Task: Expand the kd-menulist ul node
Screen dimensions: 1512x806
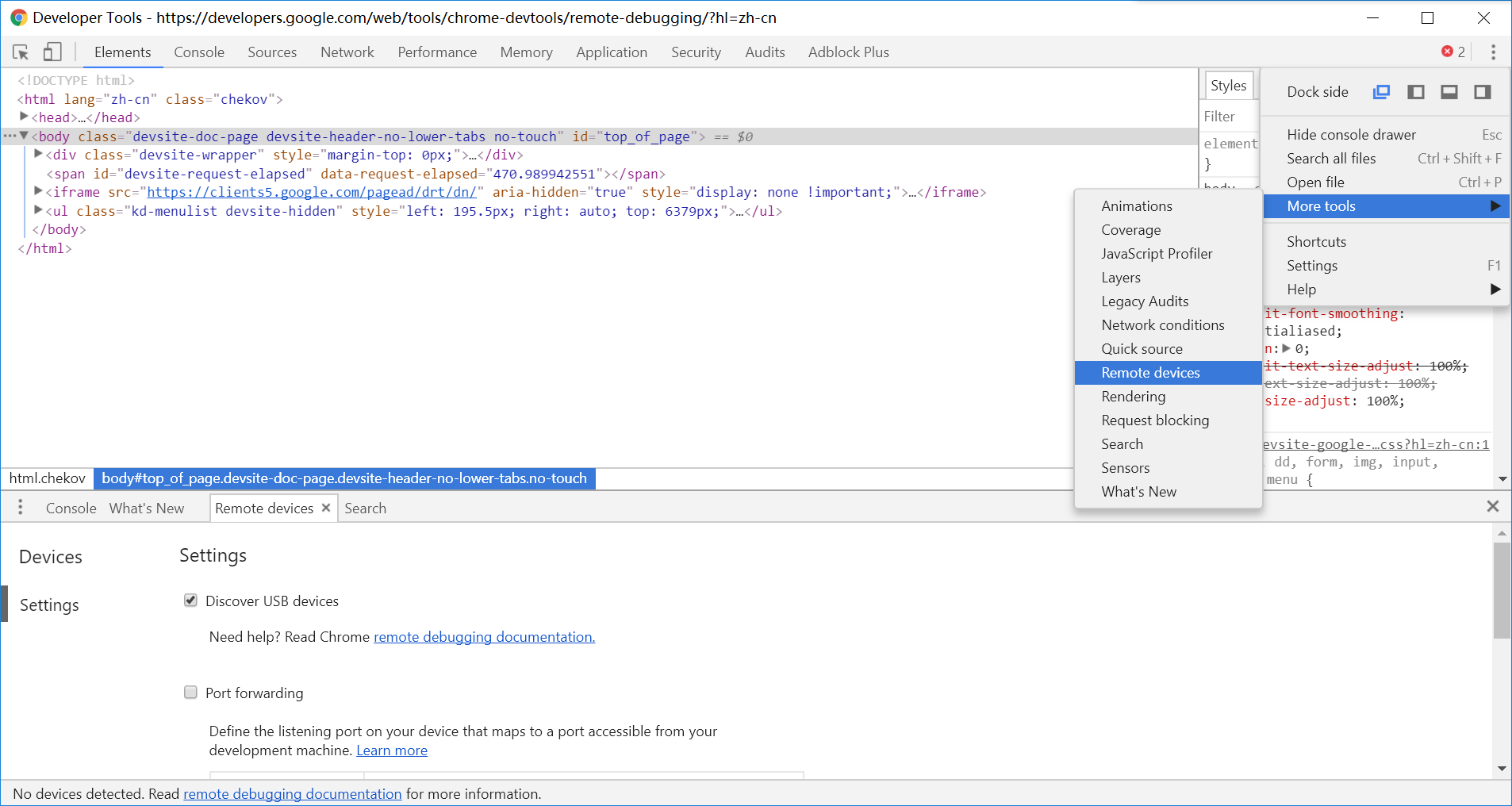Action: (x=38, y=211)
